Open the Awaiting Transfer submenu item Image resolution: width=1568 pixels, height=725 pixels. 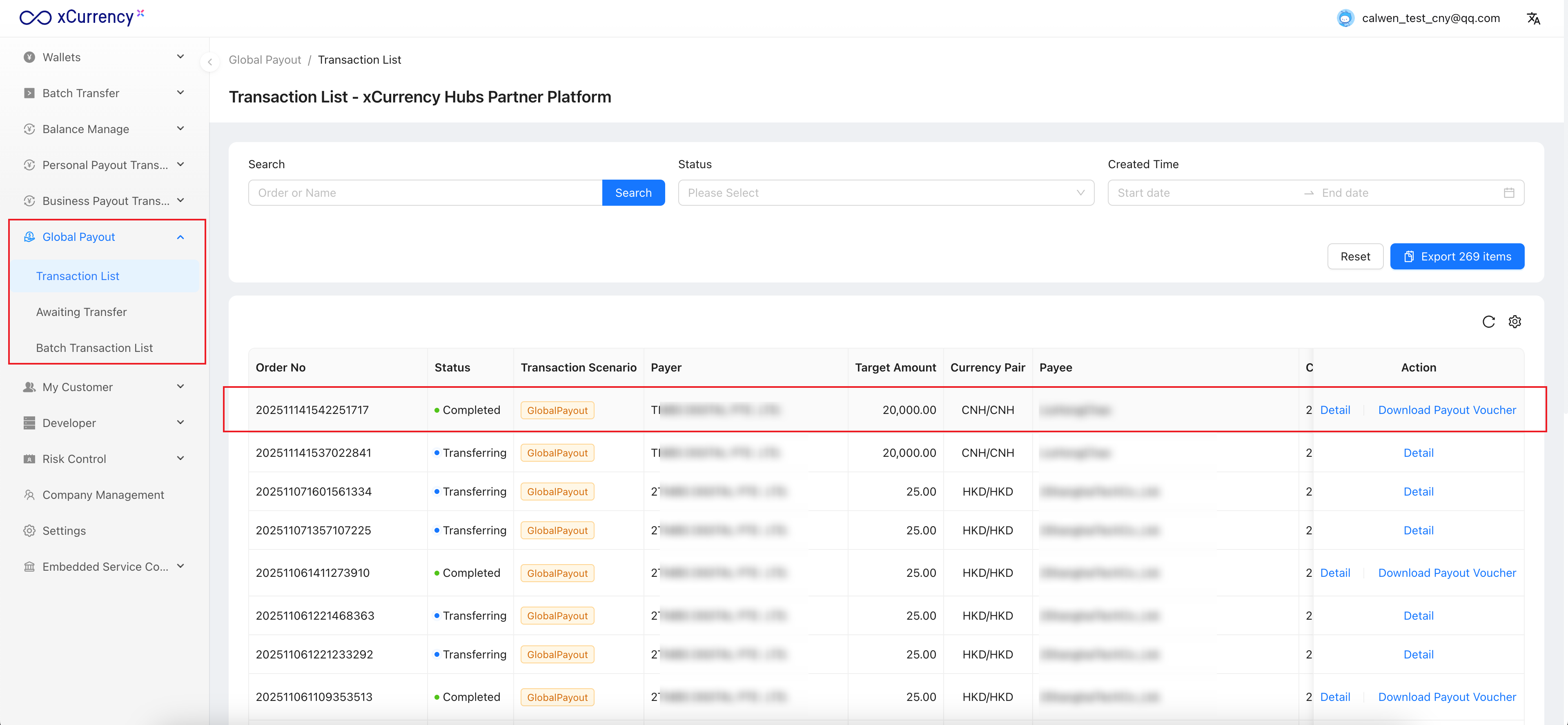tap(82, 311)
